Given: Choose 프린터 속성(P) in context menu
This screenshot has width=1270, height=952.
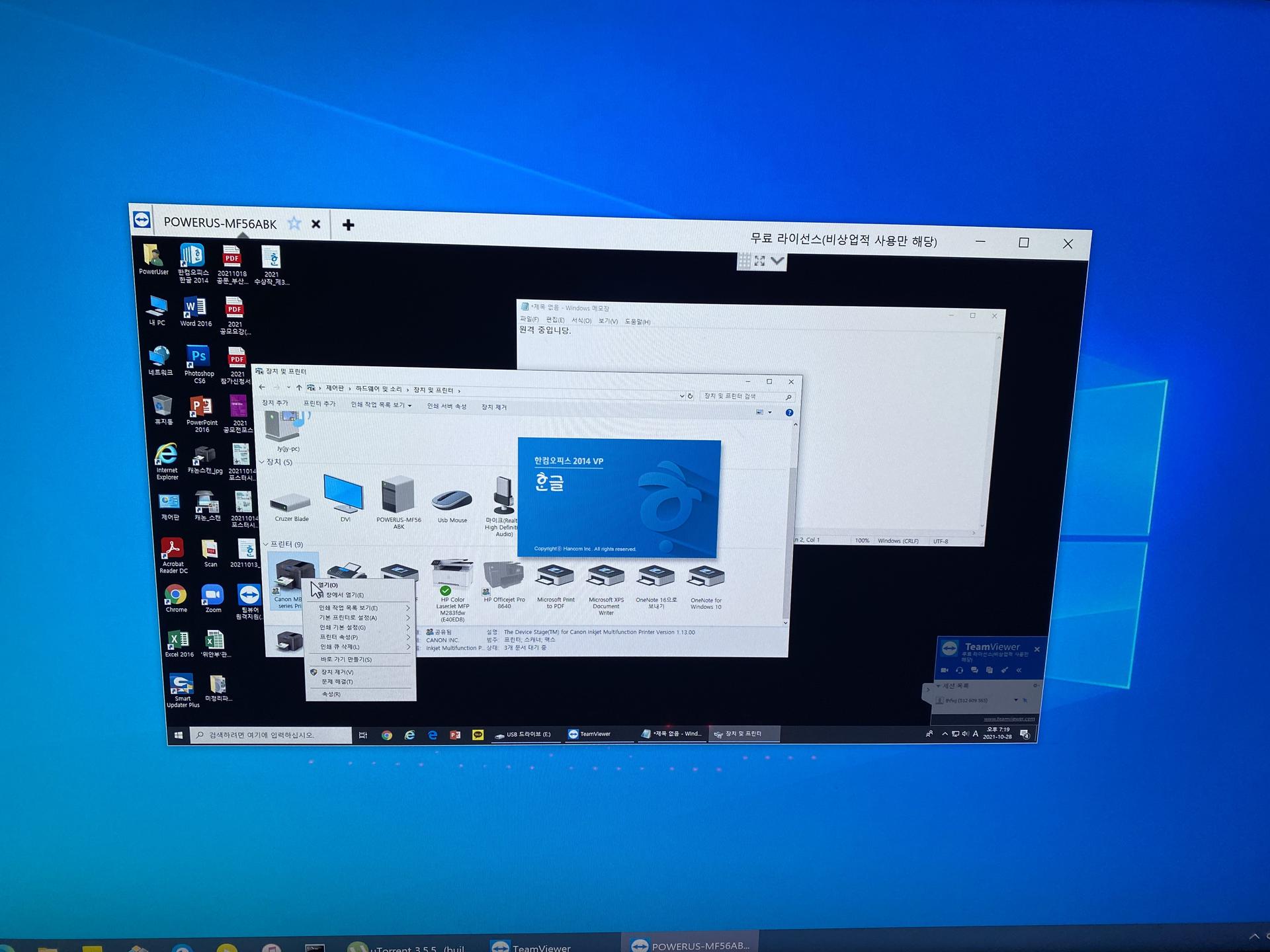Looking at the screenshot, I should 339,637.
